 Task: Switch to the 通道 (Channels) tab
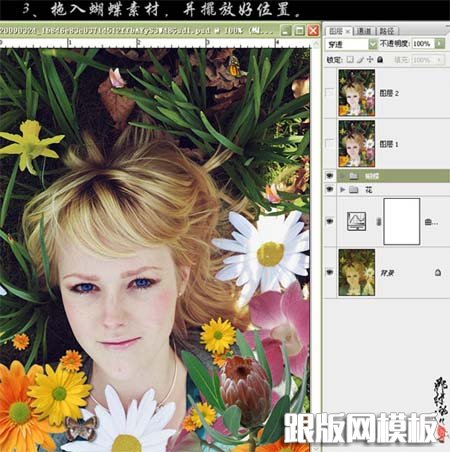(364, 31)
